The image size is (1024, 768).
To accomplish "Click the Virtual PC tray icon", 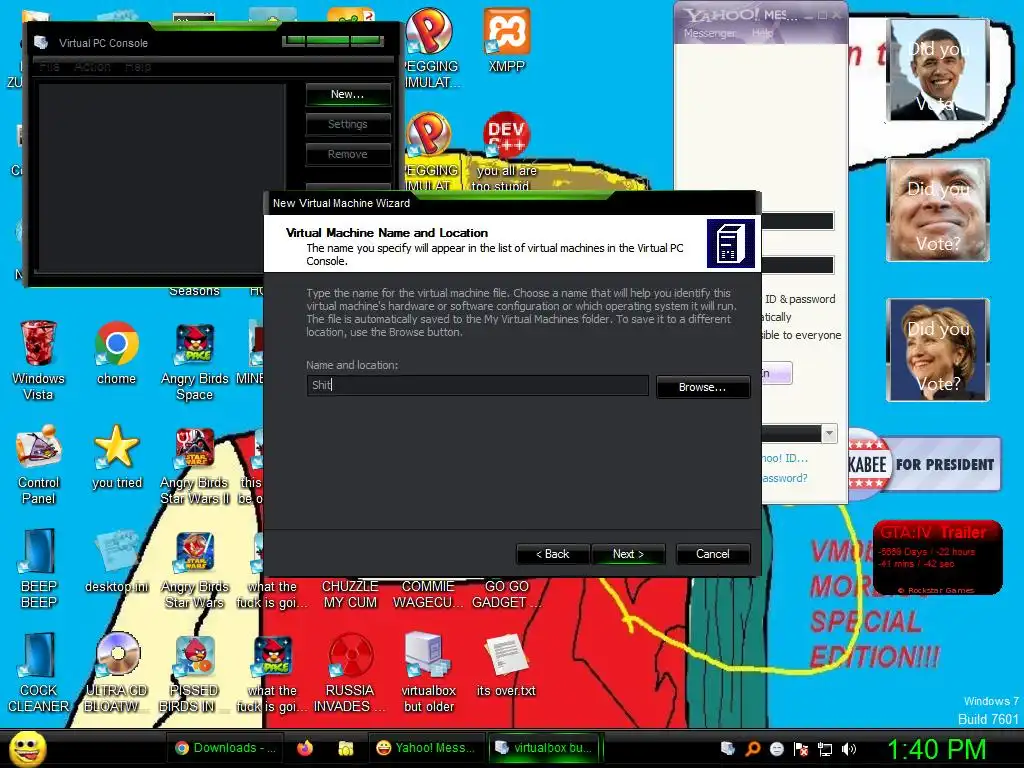I will [x=728, y=749].
